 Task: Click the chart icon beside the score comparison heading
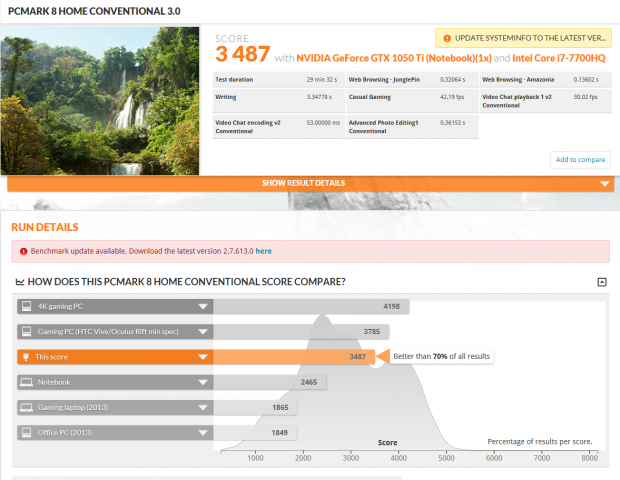(x=20, y=282)
